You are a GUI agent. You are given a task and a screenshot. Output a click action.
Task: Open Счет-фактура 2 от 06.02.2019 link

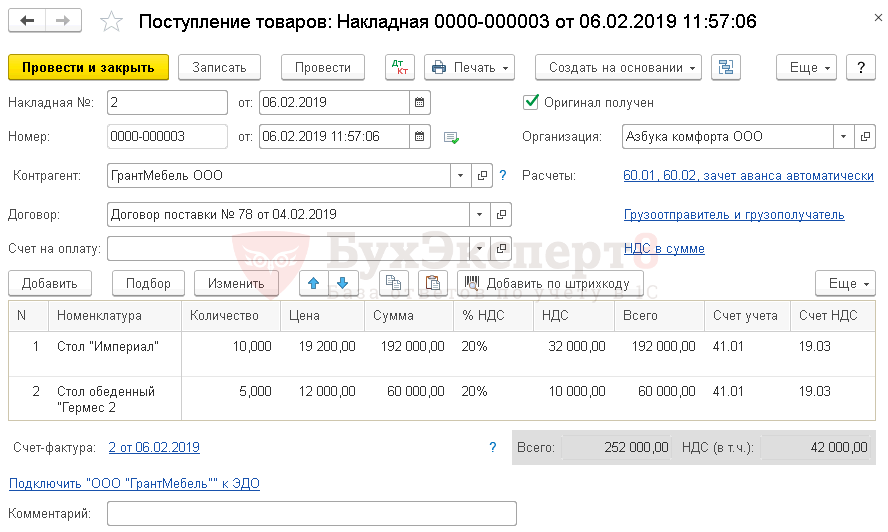click(x=154, y=448)
